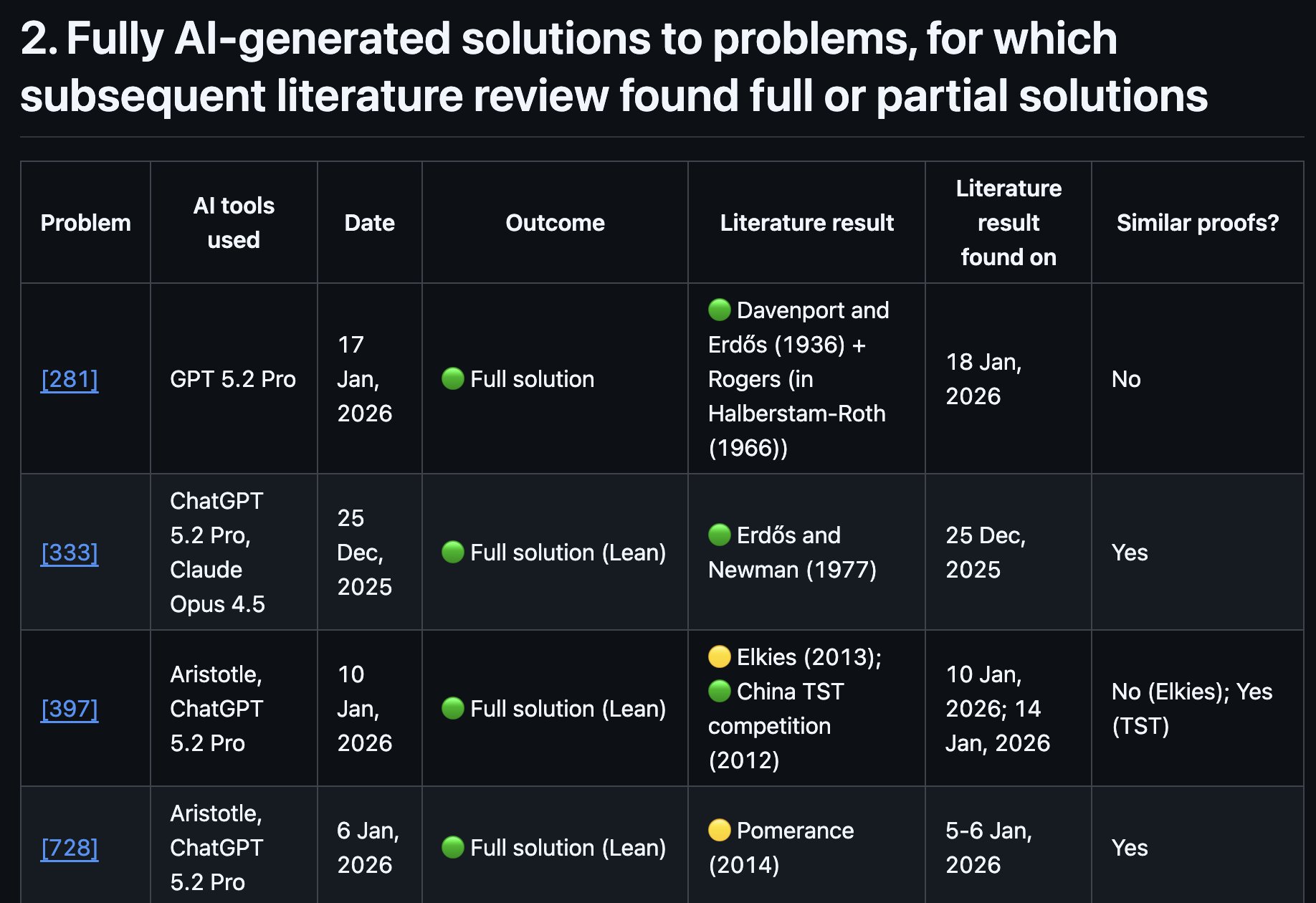1316x903 pixels.
Task: Click yellow circle beside Elkies (2013)
Action: pos(719,656)
